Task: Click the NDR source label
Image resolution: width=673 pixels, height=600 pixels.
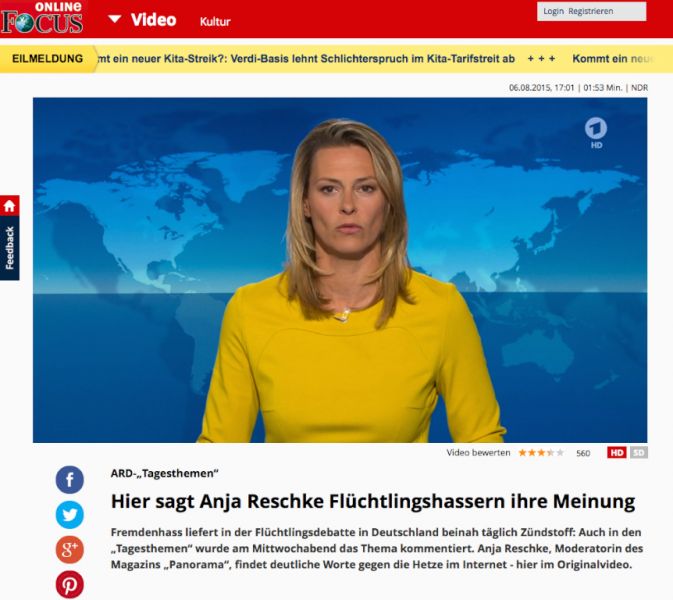Action: (x=640, y=88)
